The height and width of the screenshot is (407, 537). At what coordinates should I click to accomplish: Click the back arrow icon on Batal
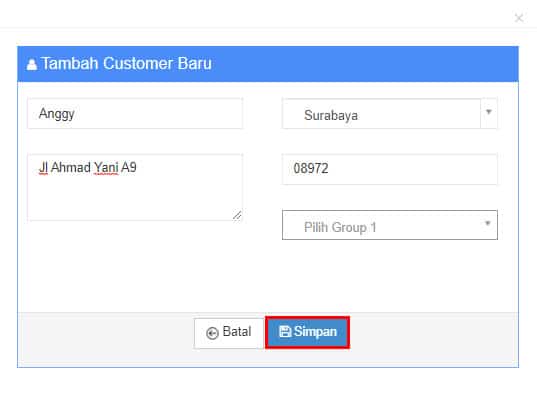(x=212, y=333)
